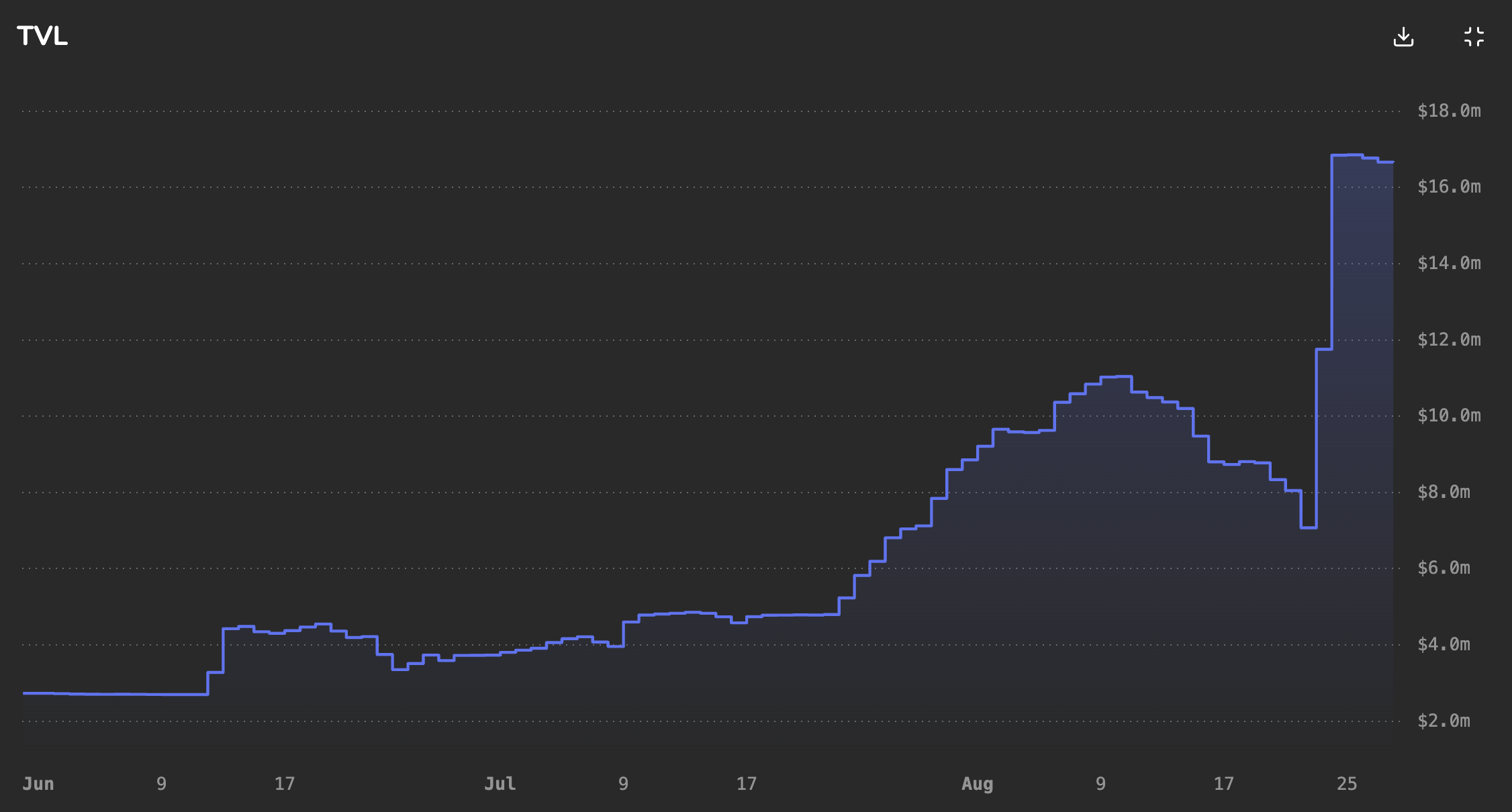
Task: Click the $2.0m y-axis label
Action: [1444, 721]
